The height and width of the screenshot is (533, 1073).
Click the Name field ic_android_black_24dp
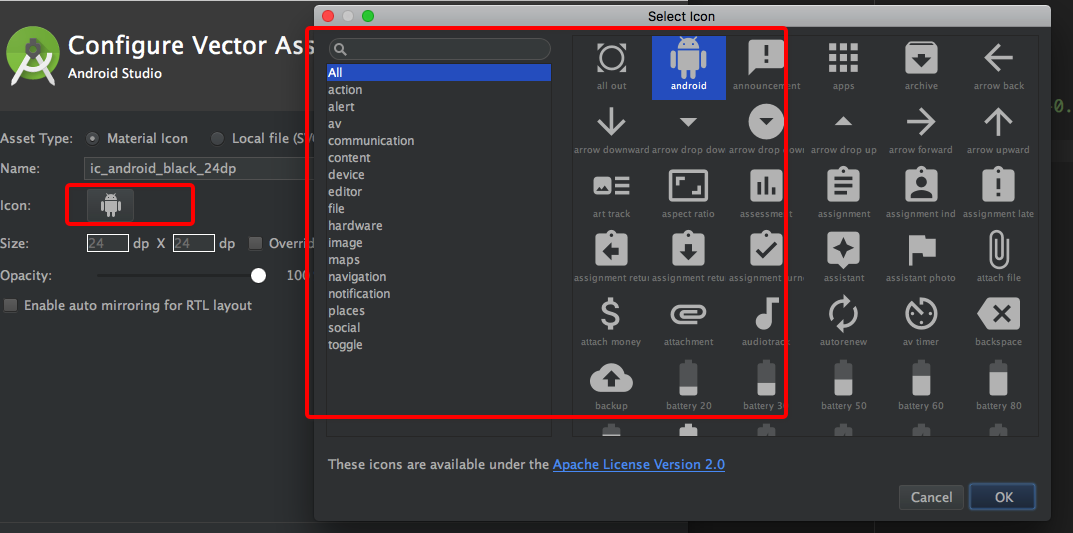(x=198, y=168)
